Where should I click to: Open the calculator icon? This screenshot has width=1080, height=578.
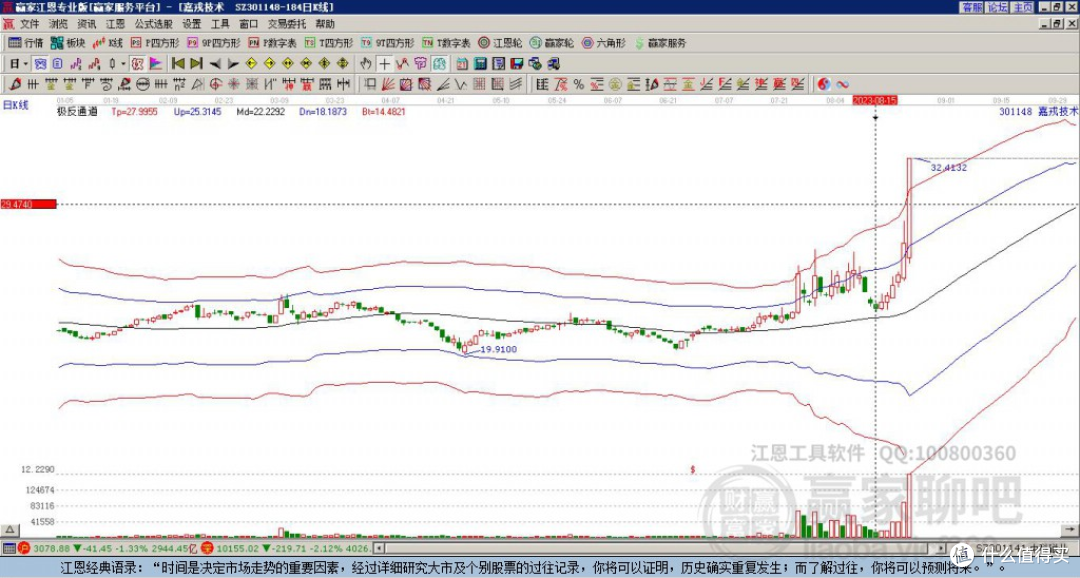481,64
